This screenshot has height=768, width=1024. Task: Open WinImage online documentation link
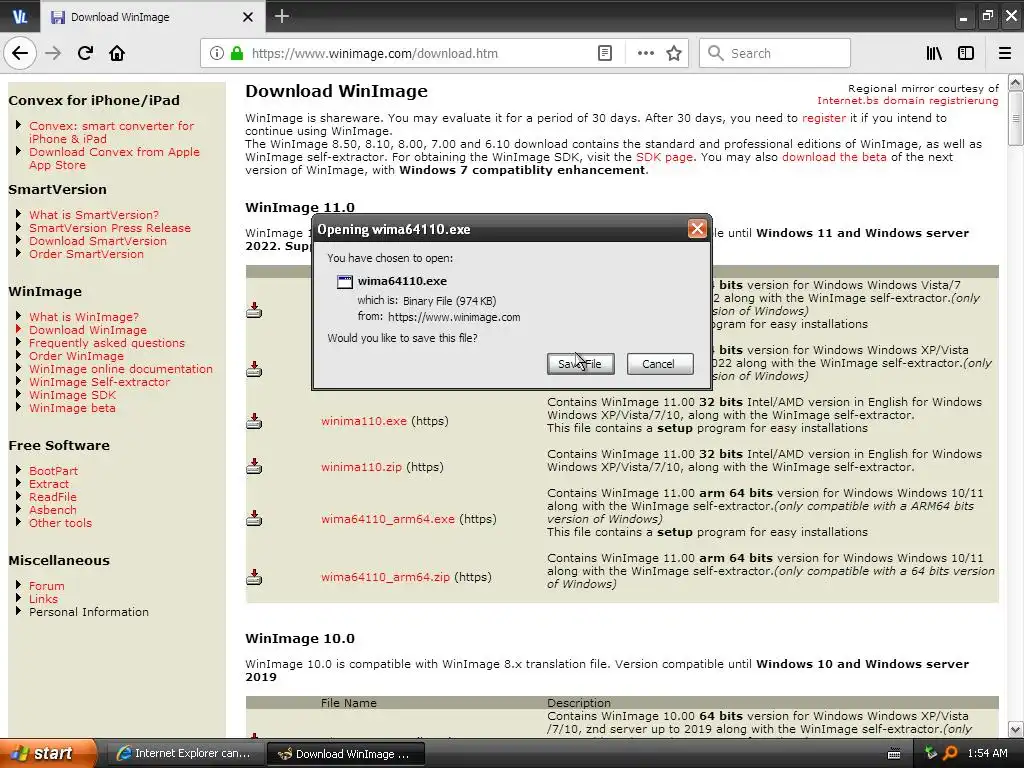click(121, 369)
